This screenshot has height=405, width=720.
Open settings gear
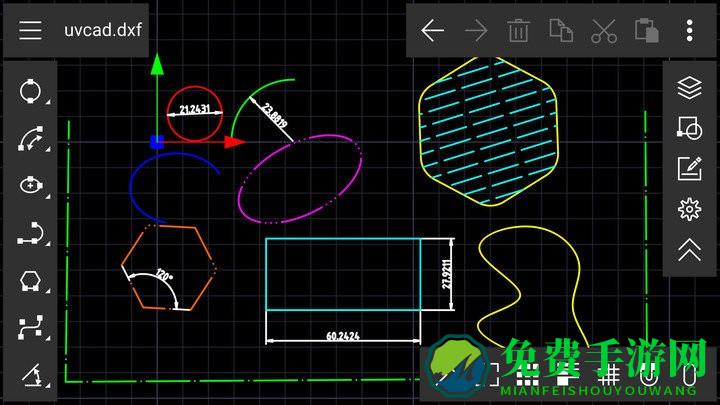tap(690, 209)
